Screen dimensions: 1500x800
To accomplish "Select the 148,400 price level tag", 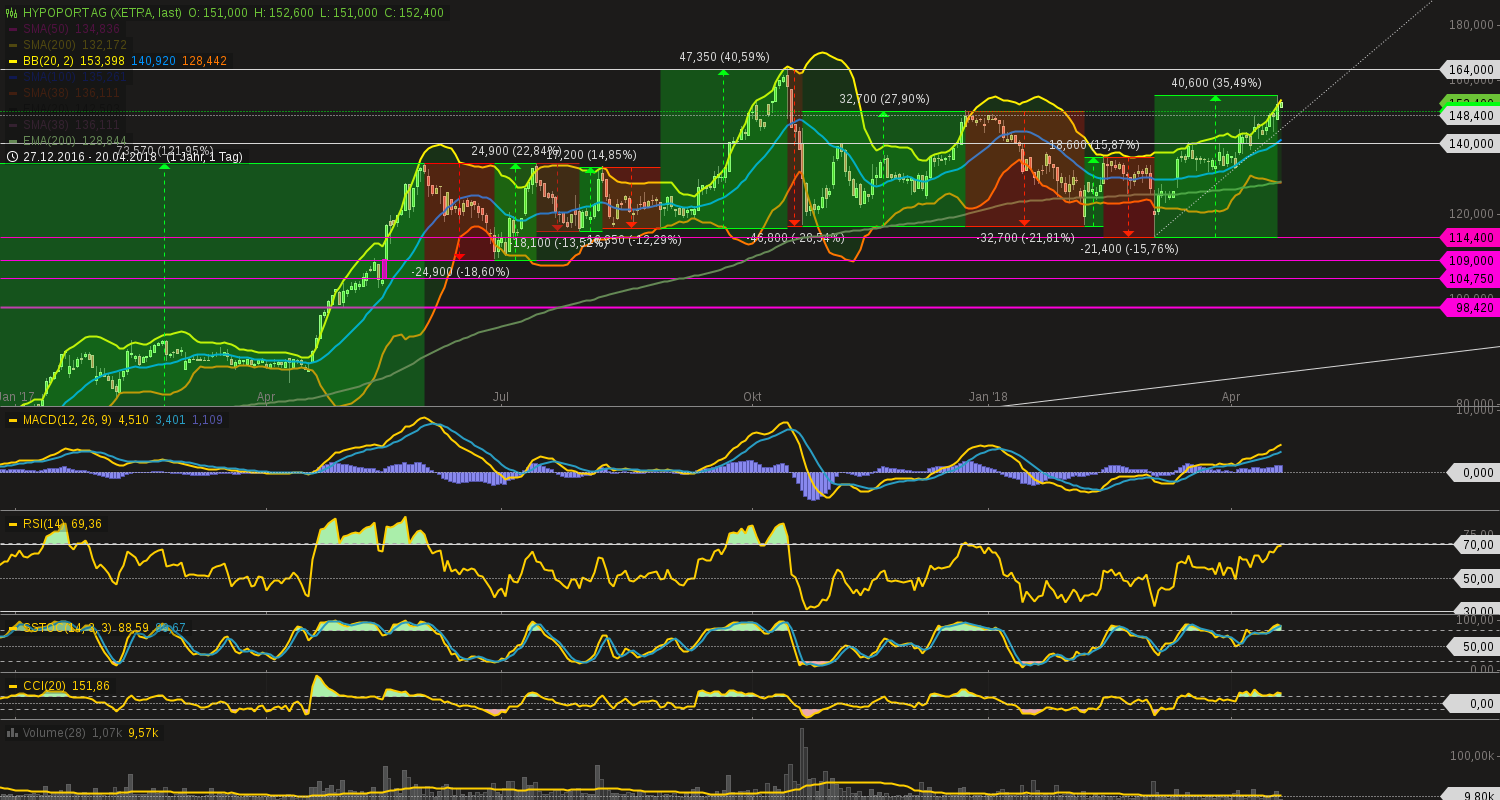I will click(1468, 116).
